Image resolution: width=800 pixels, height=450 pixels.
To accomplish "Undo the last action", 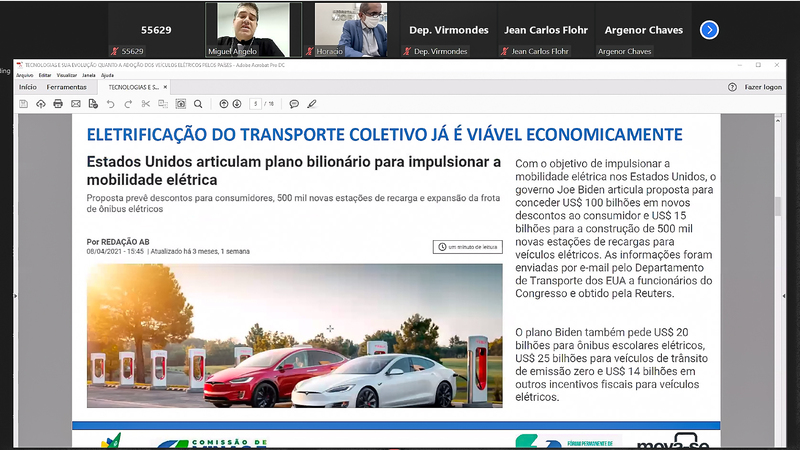I will coord(110,103).
